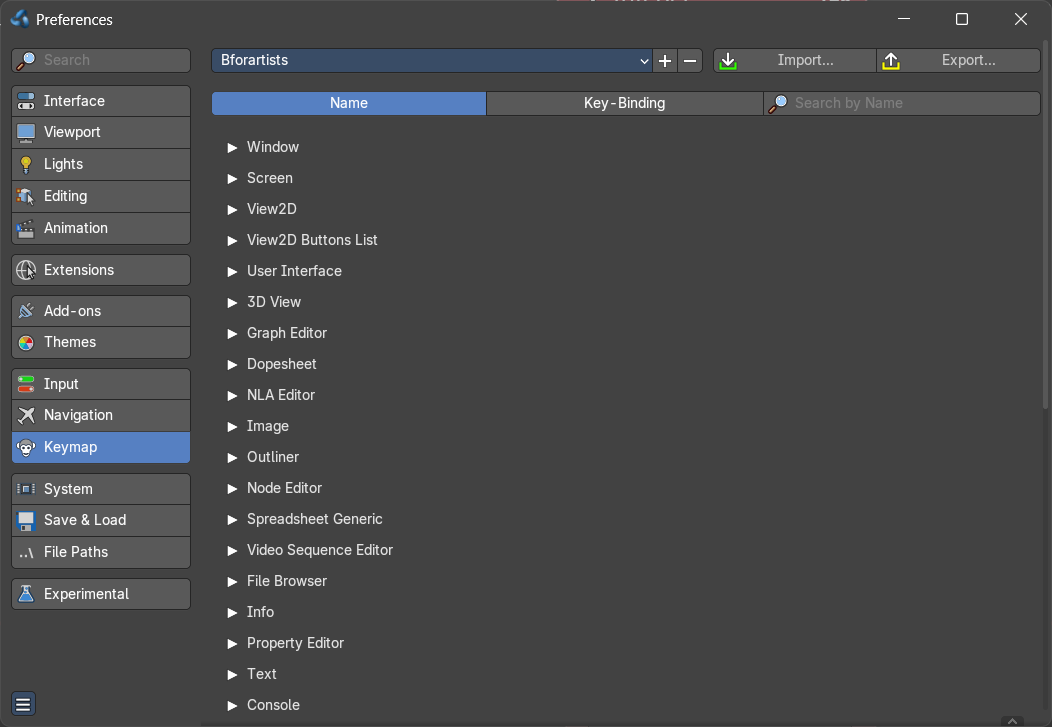The height and width of the screenshot is (727, 1052).
Task: Expand the Spreadsheet Generic keymap category
Action: coord(232,520)
